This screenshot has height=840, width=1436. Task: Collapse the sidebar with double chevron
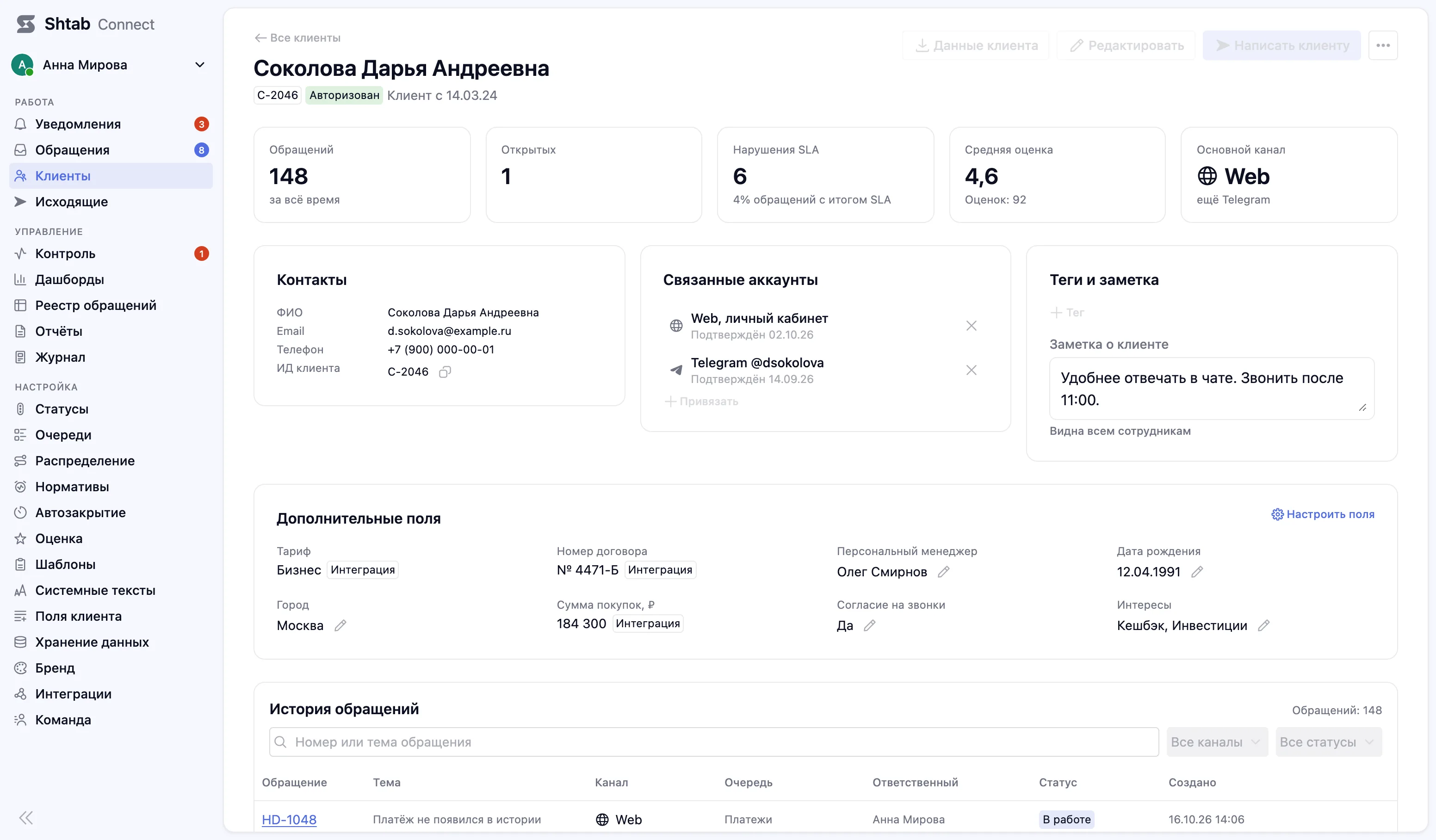point(25,818)
